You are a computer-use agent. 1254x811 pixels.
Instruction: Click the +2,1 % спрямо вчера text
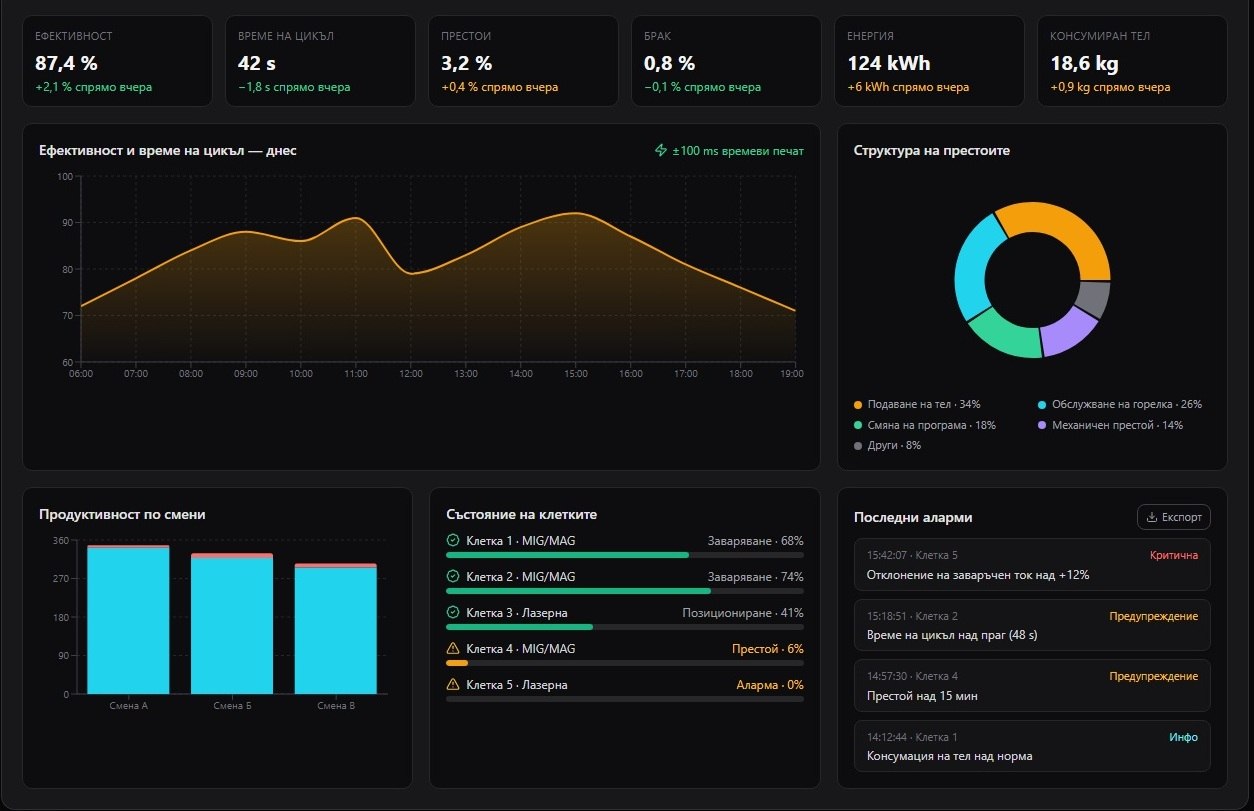[x=94, y=87]
